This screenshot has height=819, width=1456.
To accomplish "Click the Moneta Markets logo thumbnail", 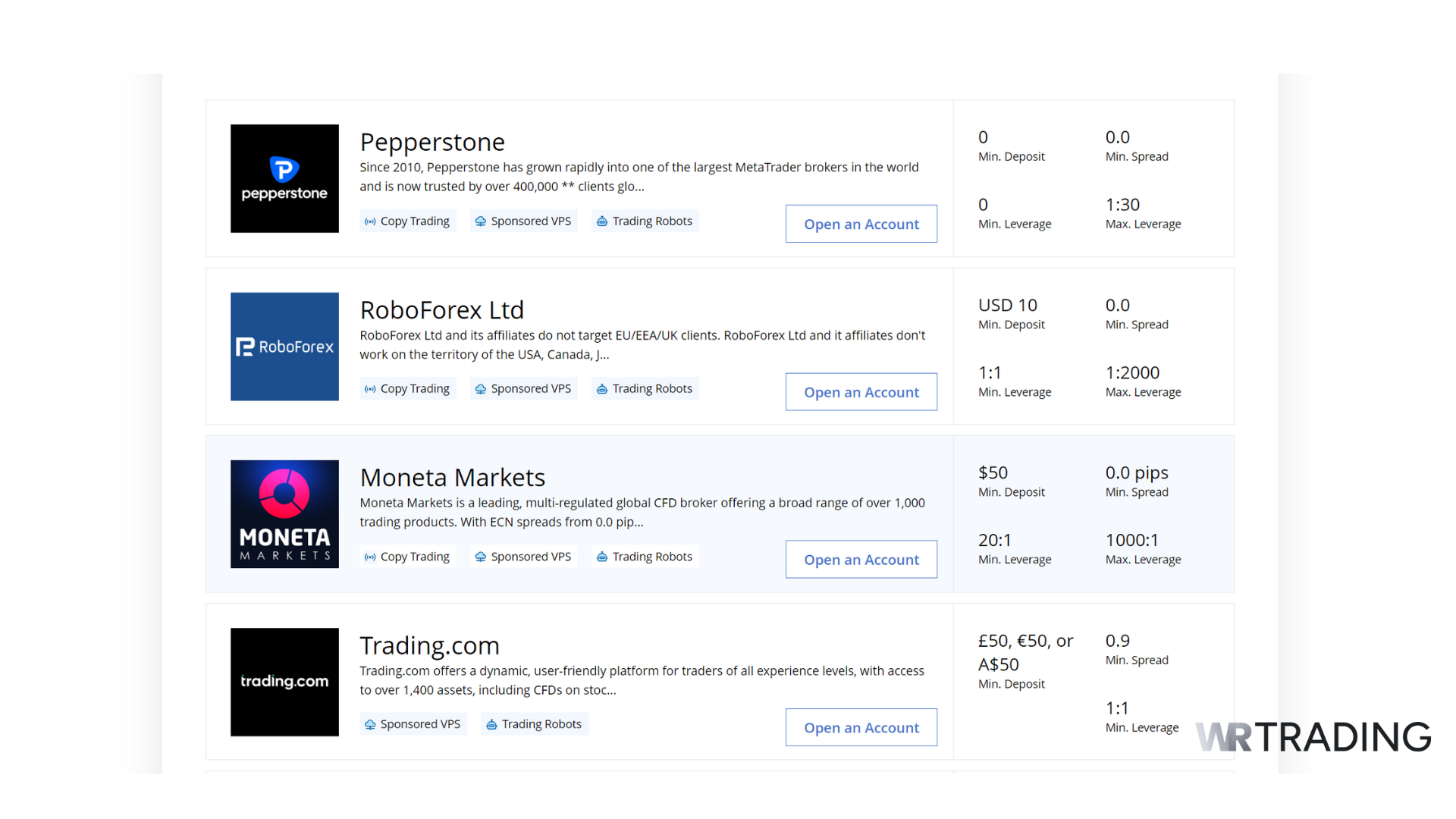I will click(284, 514).
